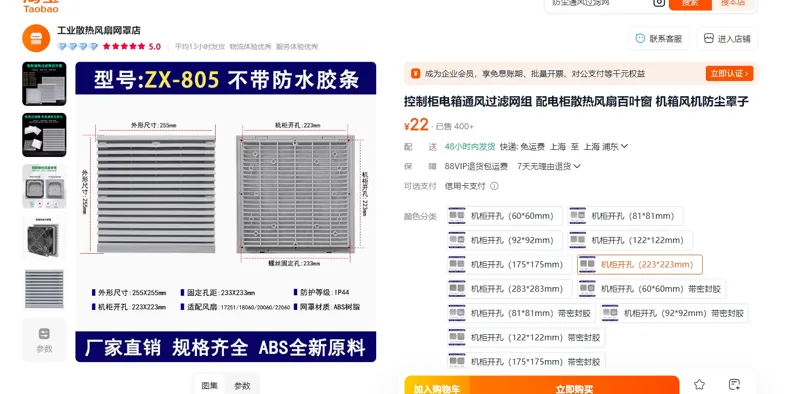Select option 机柜开孔 (175*175mm)

point(509,264)
